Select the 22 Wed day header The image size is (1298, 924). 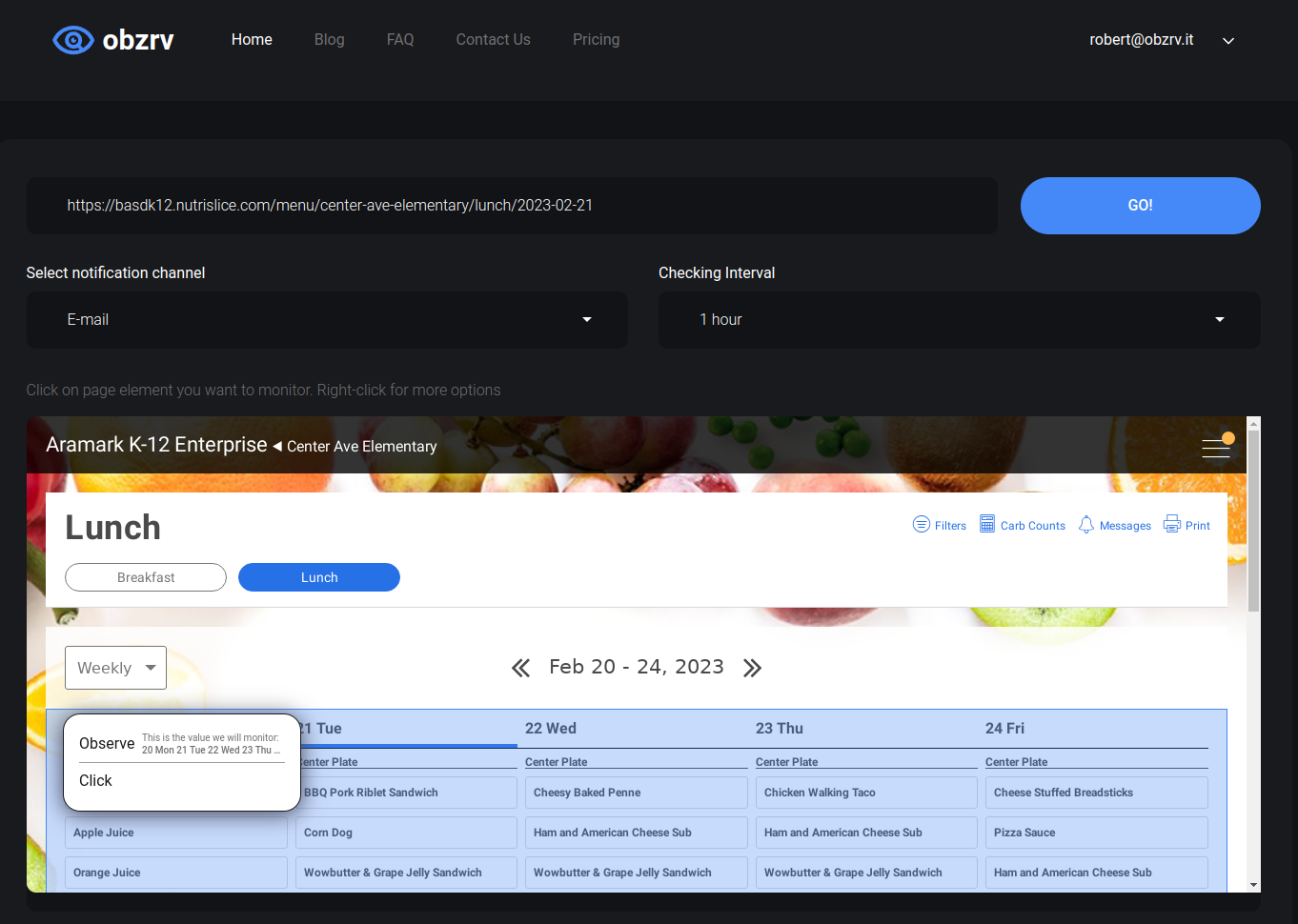pyautogui.click(x=551, y=729)
